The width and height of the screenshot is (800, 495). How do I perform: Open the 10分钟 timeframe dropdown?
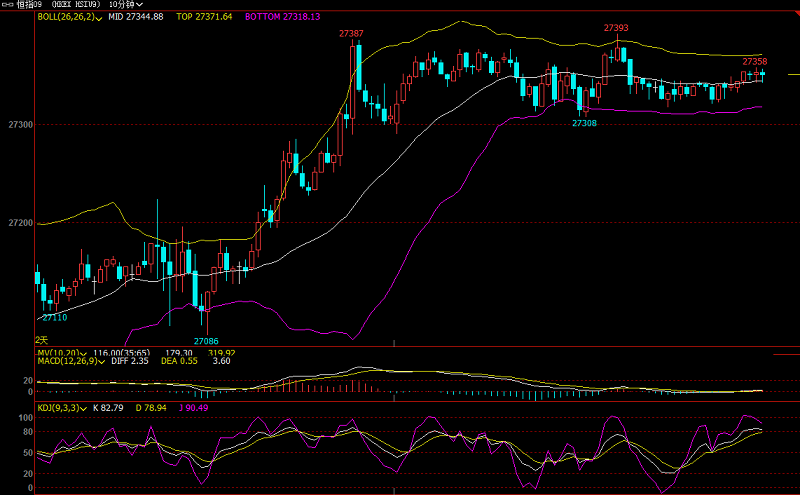pos(126,5)
